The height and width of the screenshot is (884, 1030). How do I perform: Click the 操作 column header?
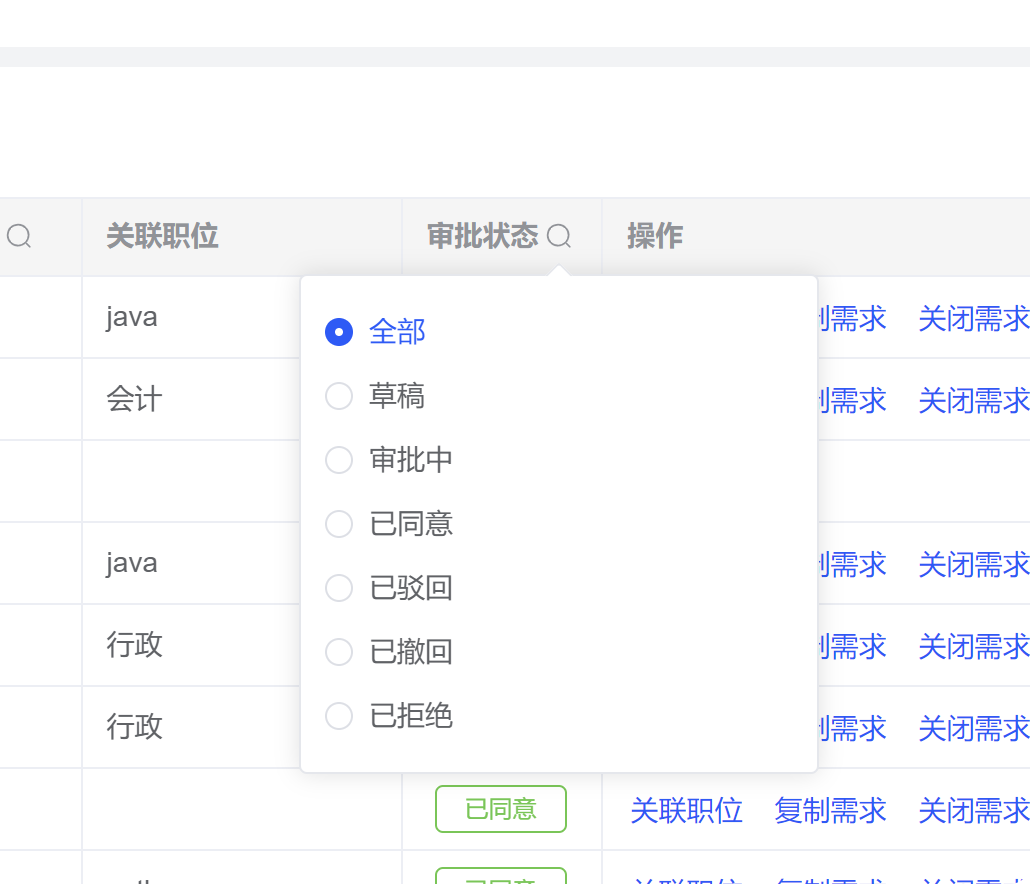pyautogui.click(x=655, y=236)
